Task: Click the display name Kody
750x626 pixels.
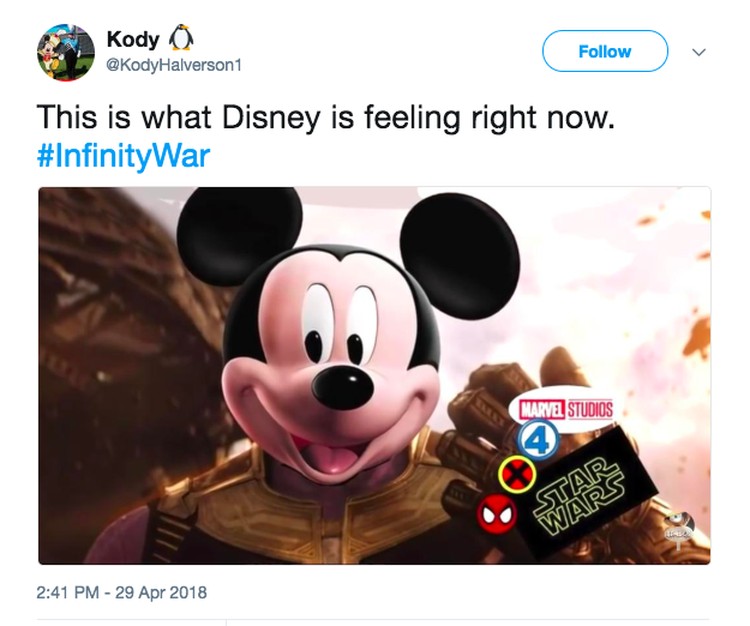Action: click(x=133, y=39)
